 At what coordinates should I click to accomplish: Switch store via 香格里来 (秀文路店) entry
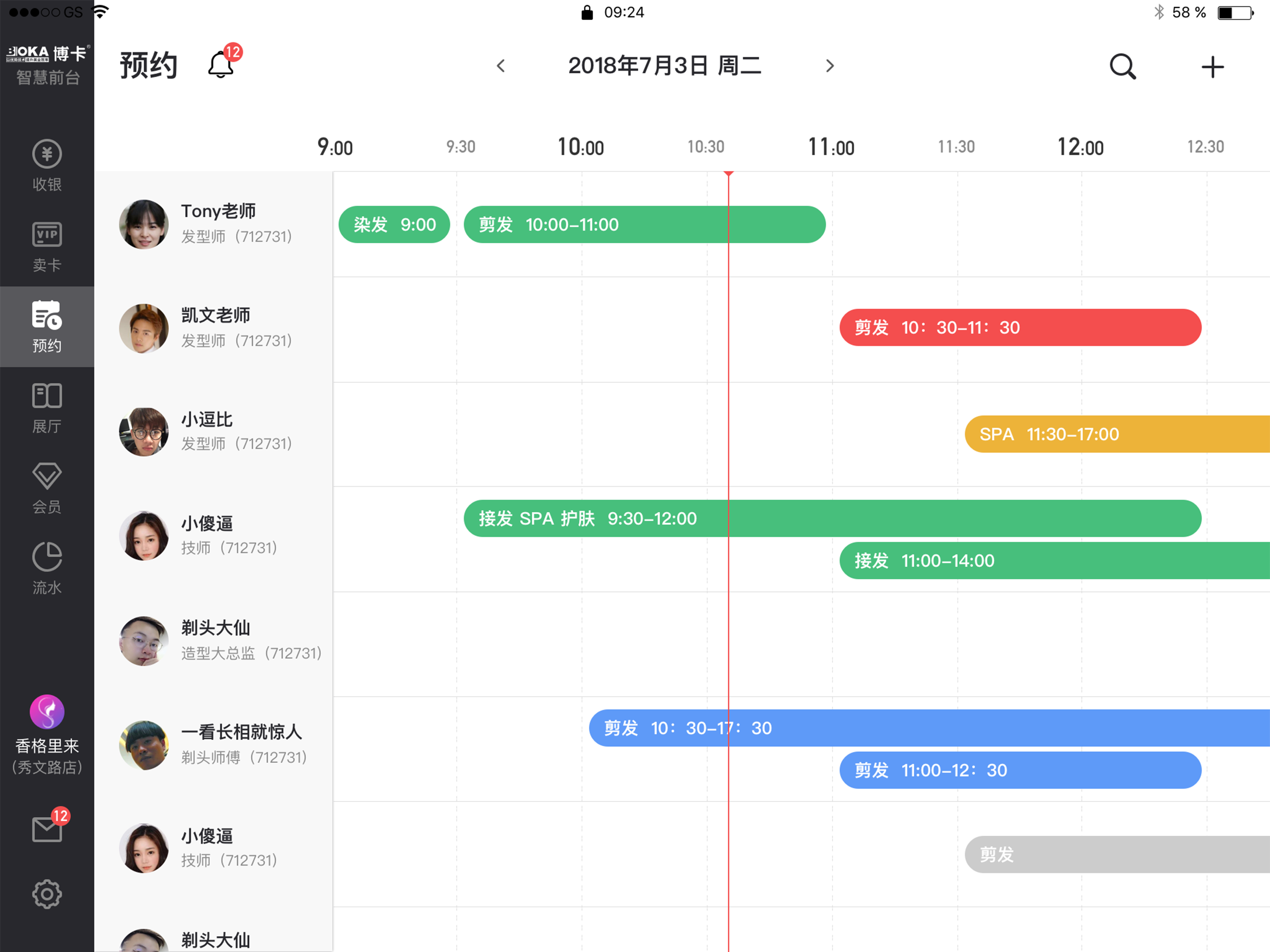pos(47,735)
